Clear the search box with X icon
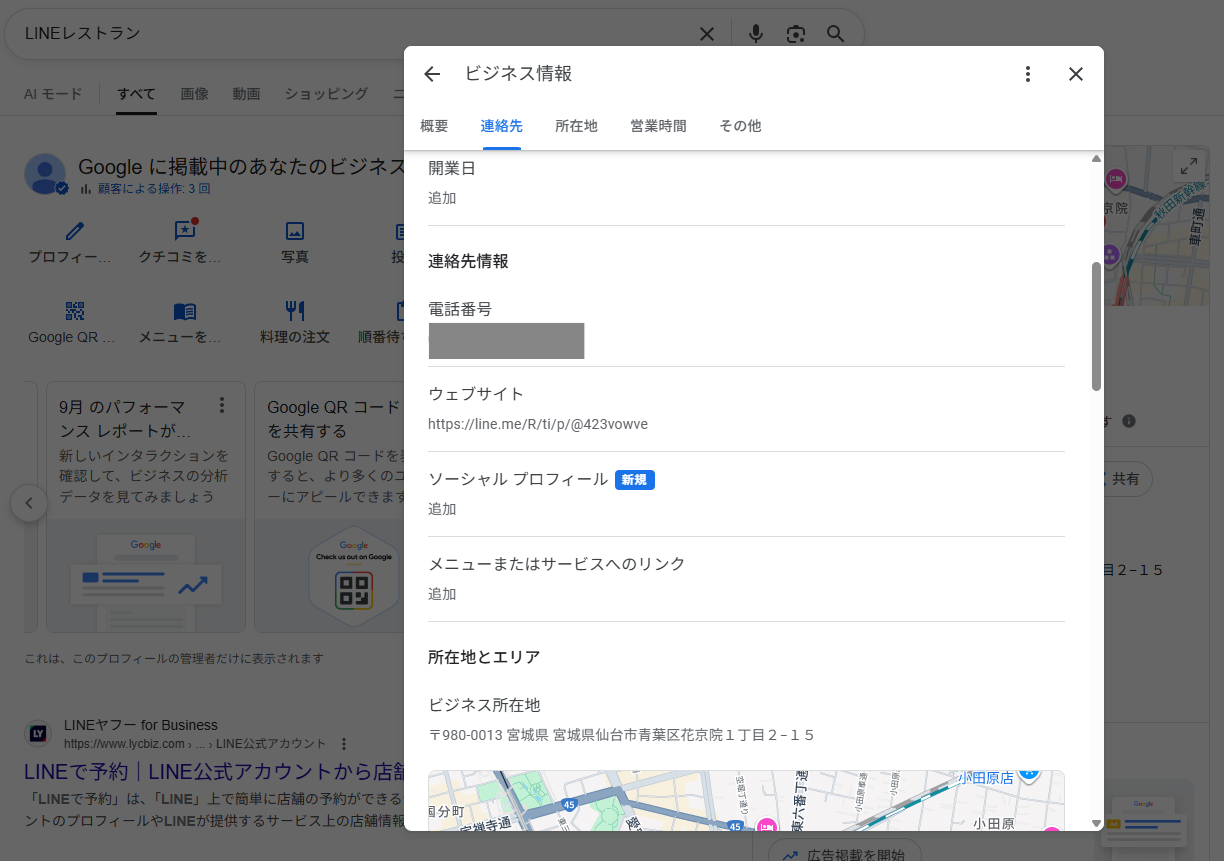This screenshot has height=861, width=1224. click(707, 34)
